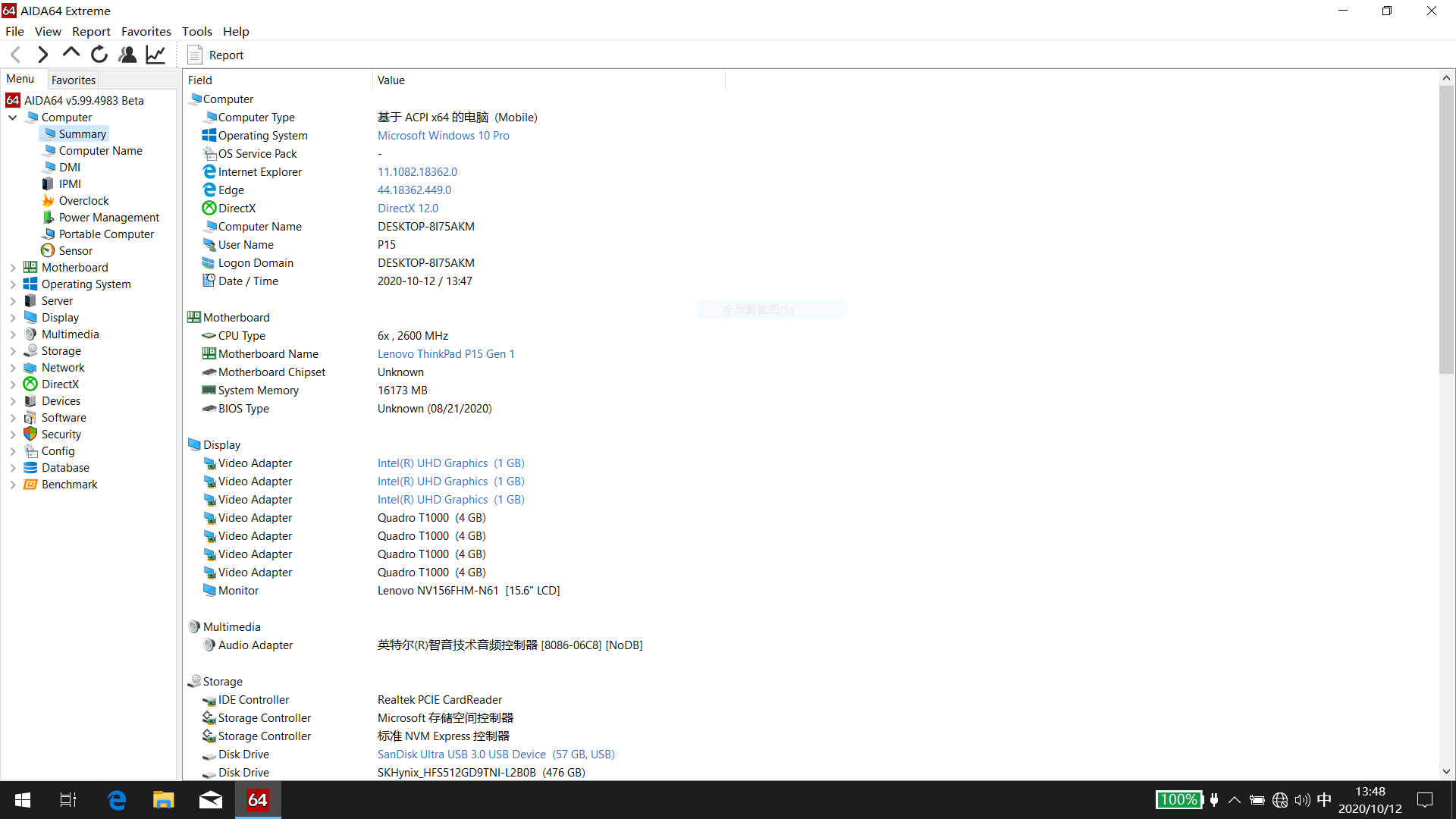Expand the Storage tree node

(x=13, y=351)
